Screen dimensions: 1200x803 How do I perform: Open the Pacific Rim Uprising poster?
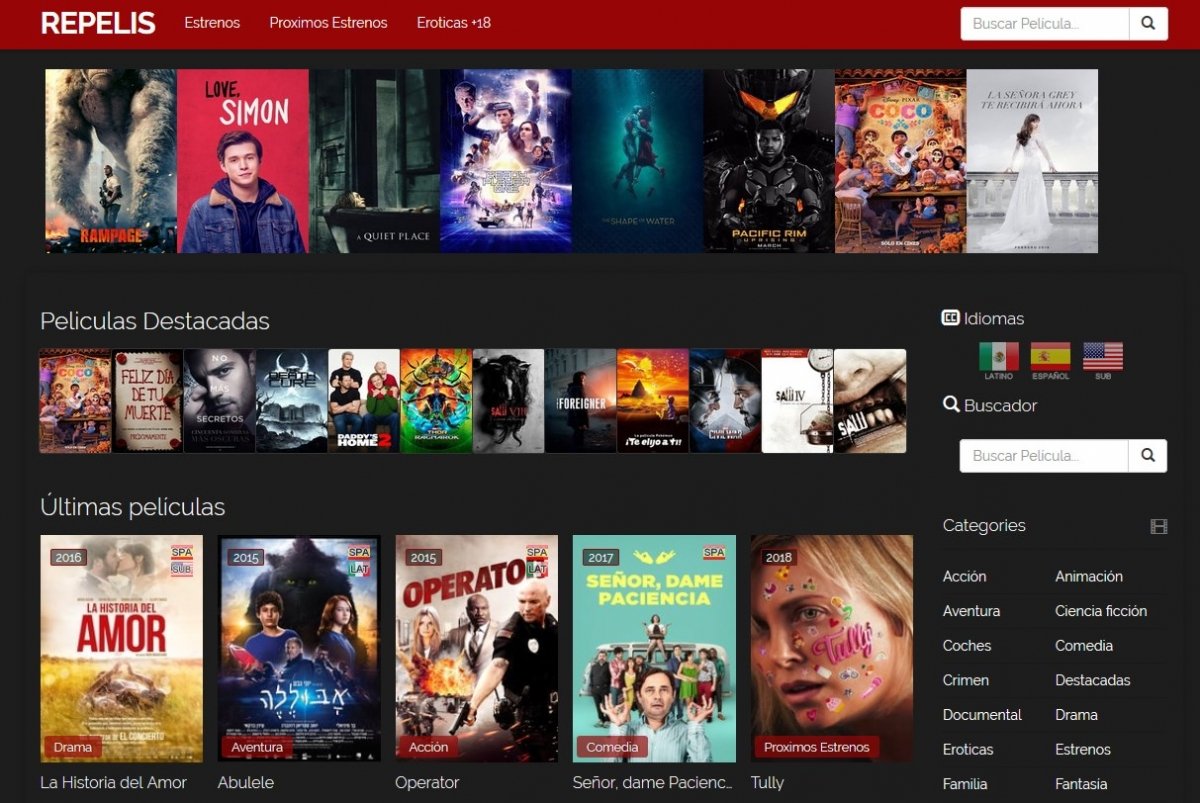[x=769, y=161]
